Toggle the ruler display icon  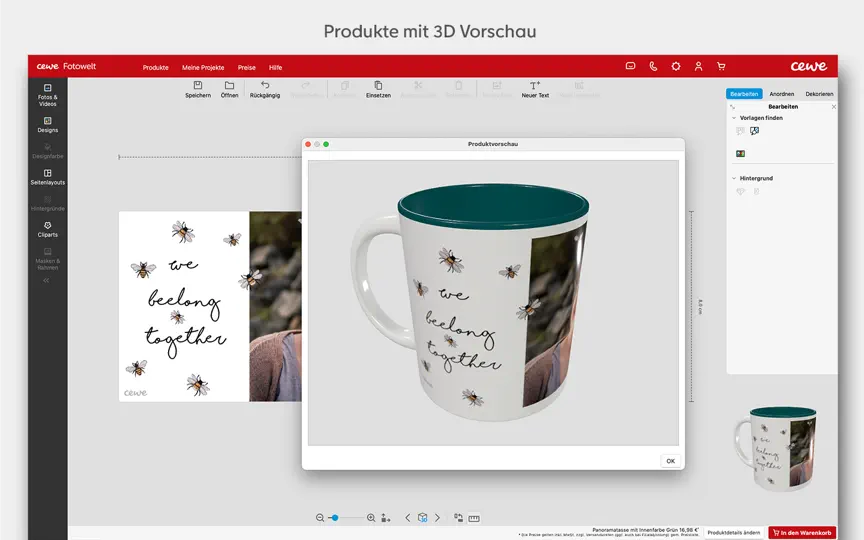pyautogui.click(x=474, y=518)
